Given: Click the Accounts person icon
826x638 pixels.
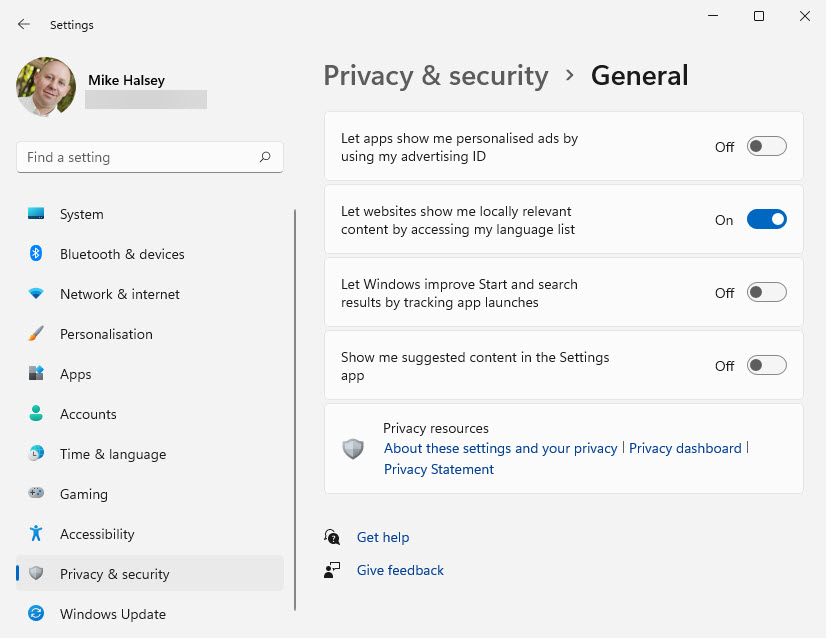Looking at the screenshot, I should (36, 414).
